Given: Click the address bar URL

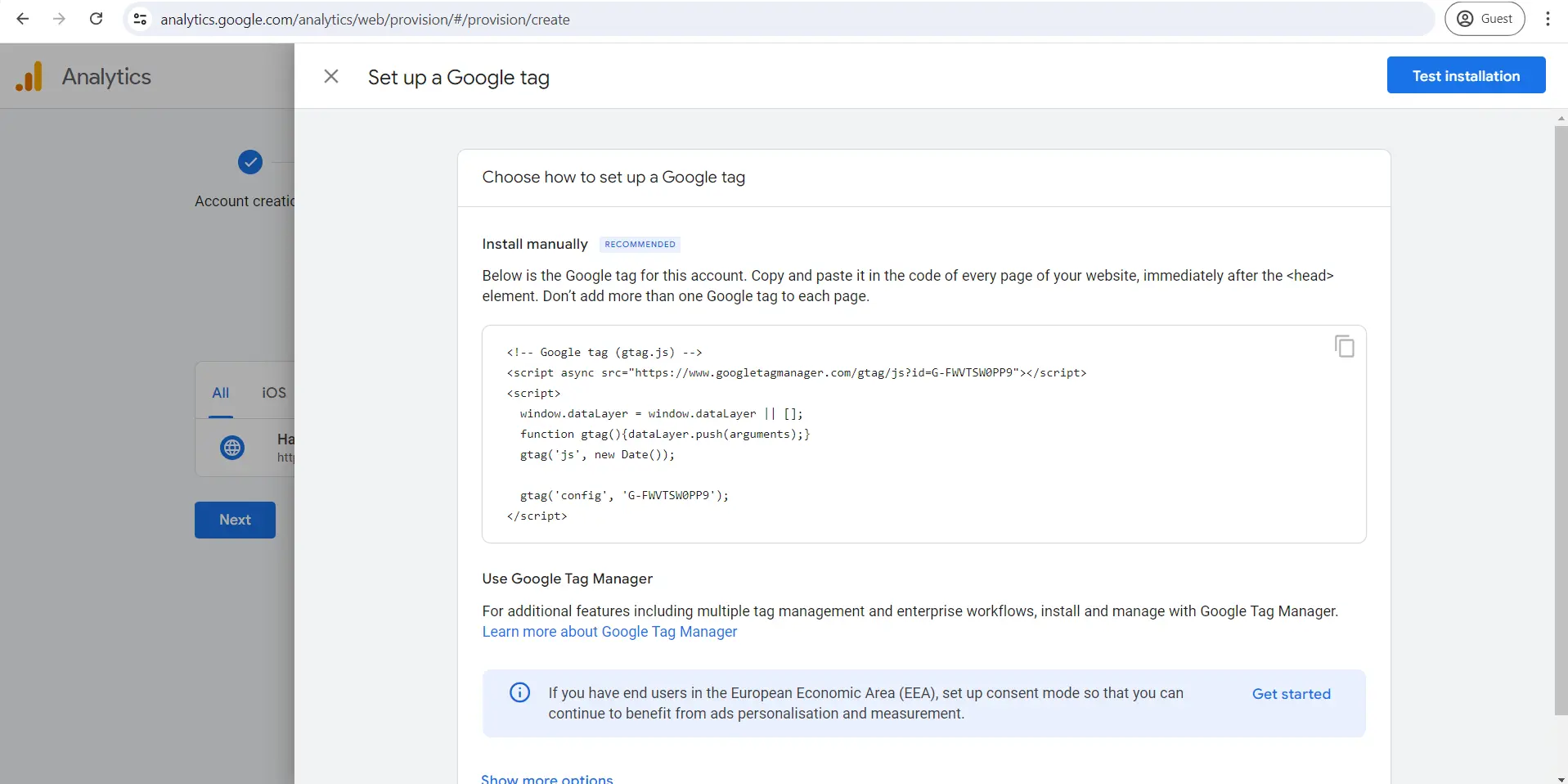Looking at the screenshot, I should click(365, 19).
